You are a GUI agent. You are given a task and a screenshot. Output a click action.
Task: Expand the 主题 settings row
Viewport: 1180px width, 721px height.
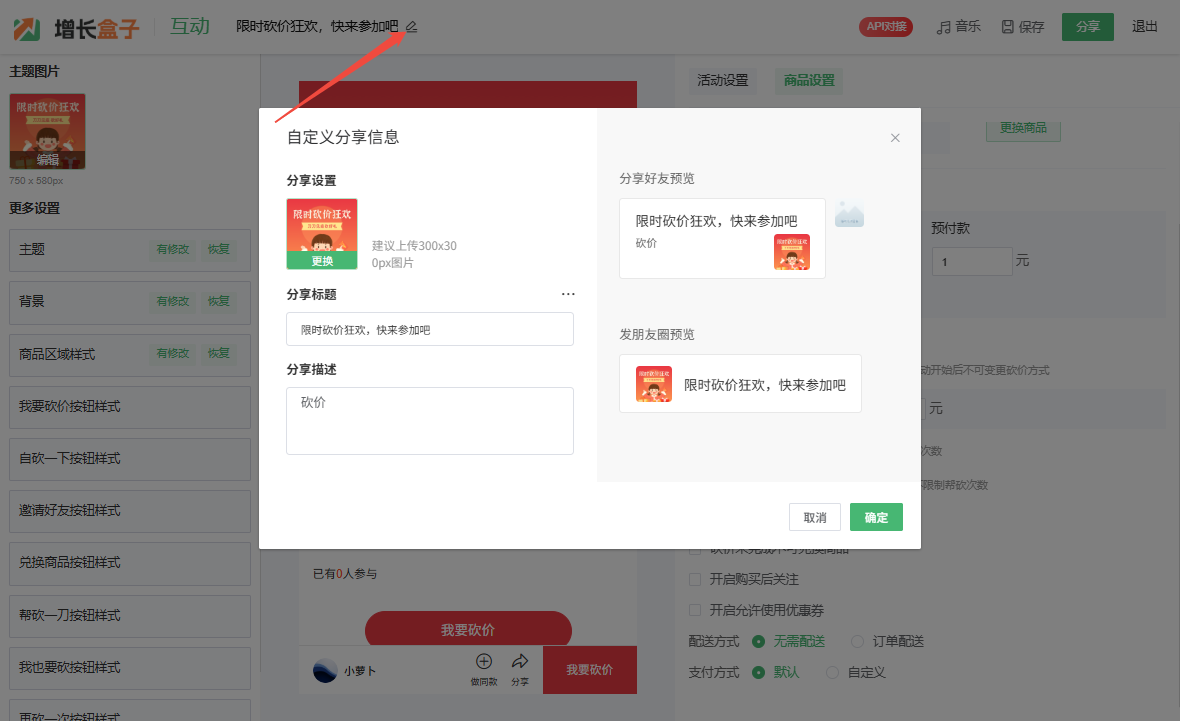[80, 249]
